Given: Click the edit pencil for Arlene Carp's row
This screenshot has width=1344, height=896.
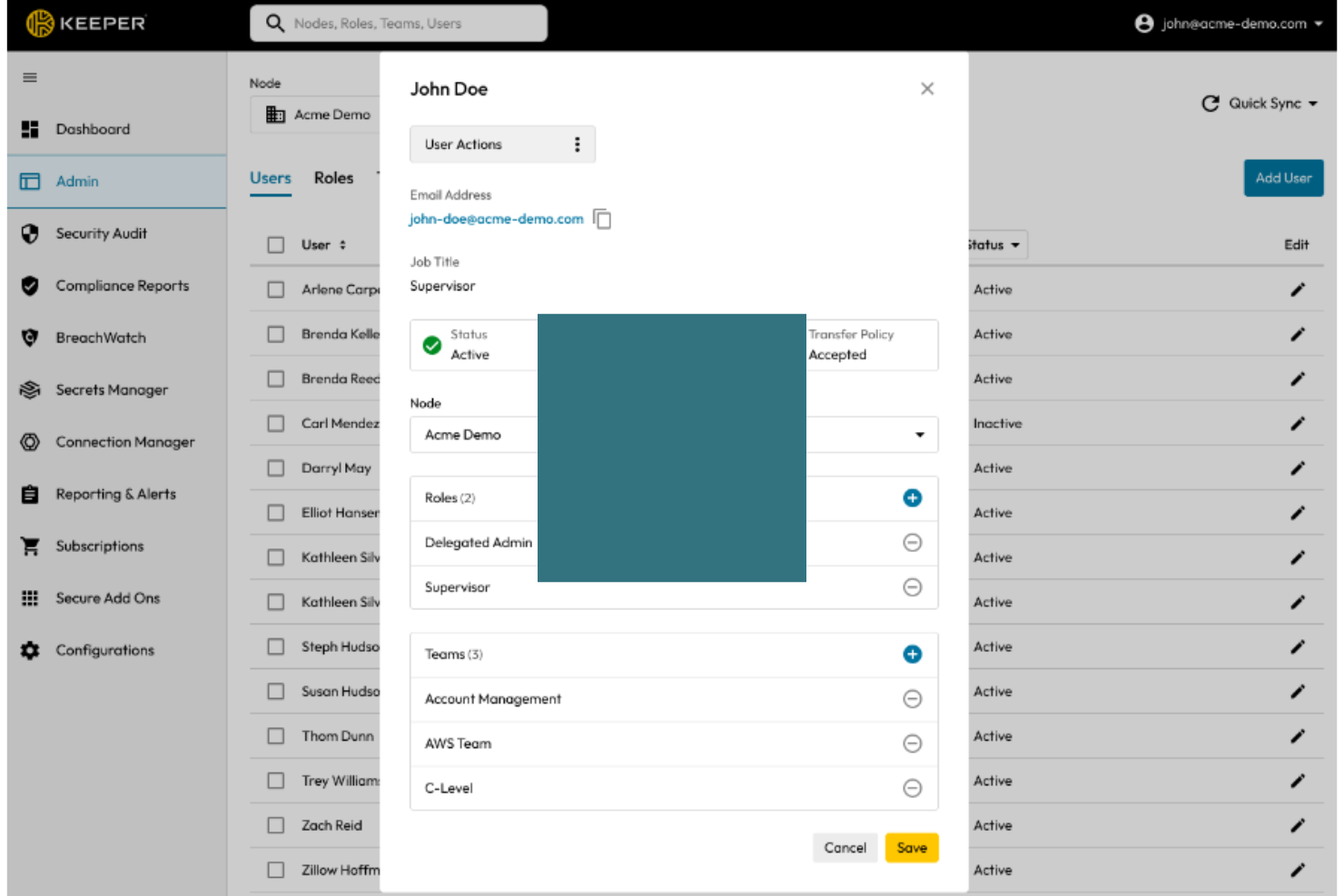Looking at the screenshot, I should tap(1298, 290).
